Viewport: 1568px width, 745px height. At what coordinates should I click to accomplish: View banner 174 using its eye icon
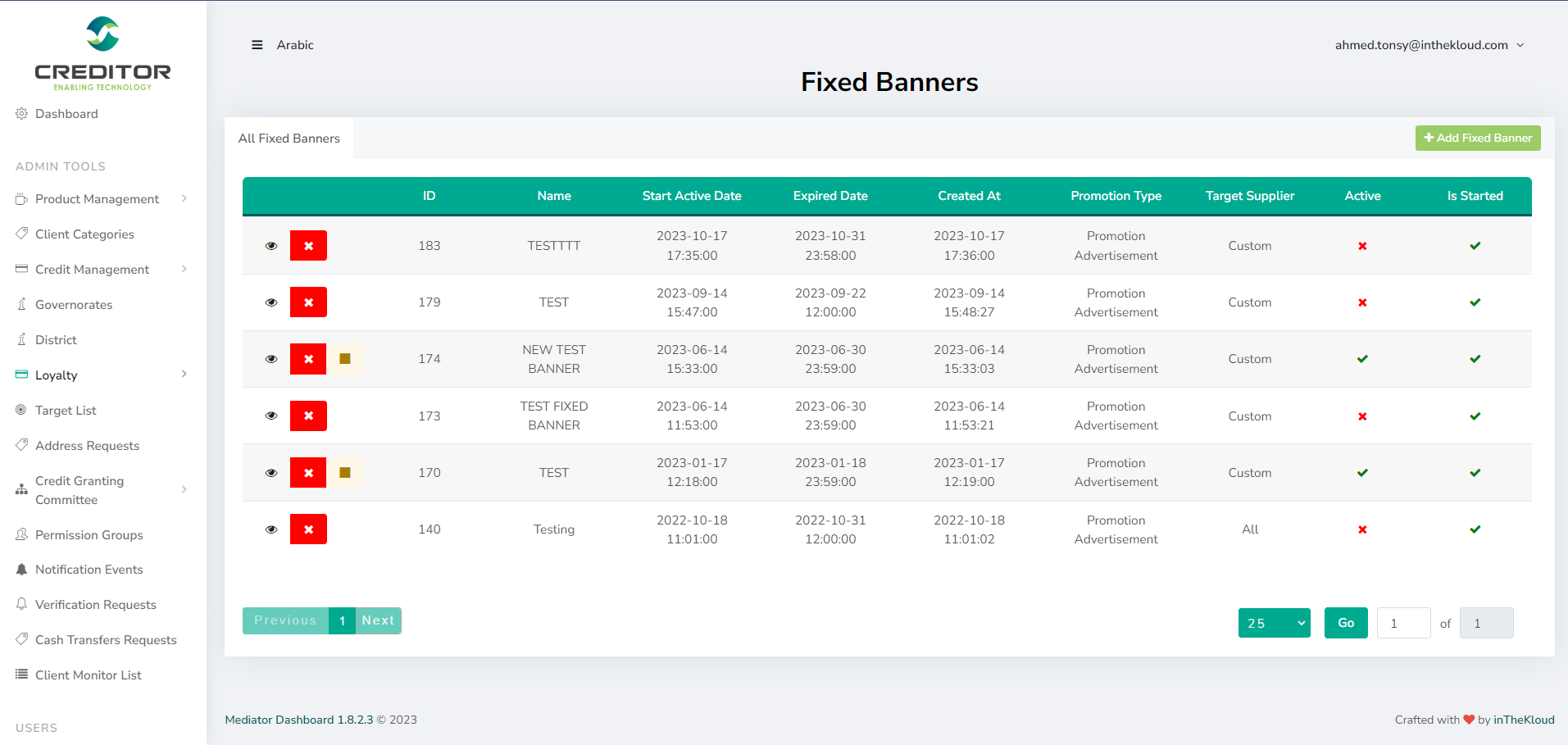(x=271, y=359)
